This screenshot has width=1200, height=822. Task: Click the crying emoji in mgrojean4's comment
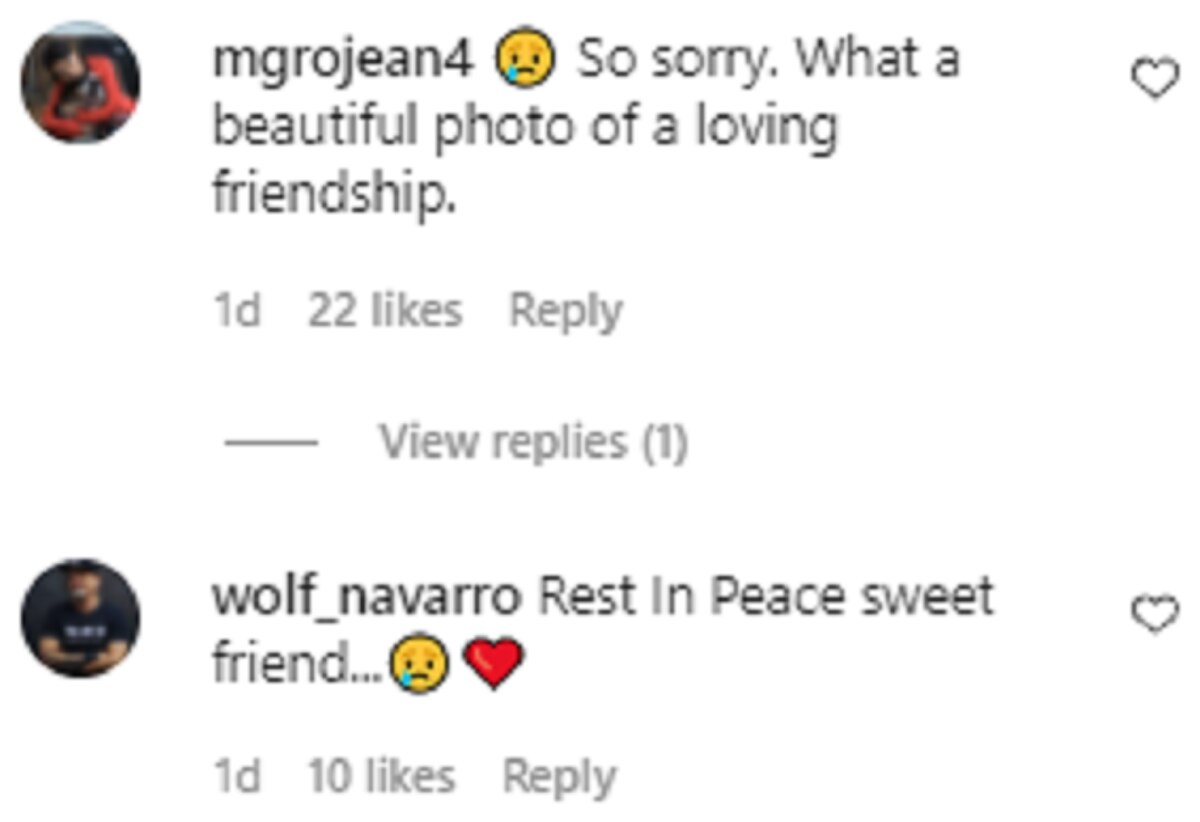click(x=525, y=60)
